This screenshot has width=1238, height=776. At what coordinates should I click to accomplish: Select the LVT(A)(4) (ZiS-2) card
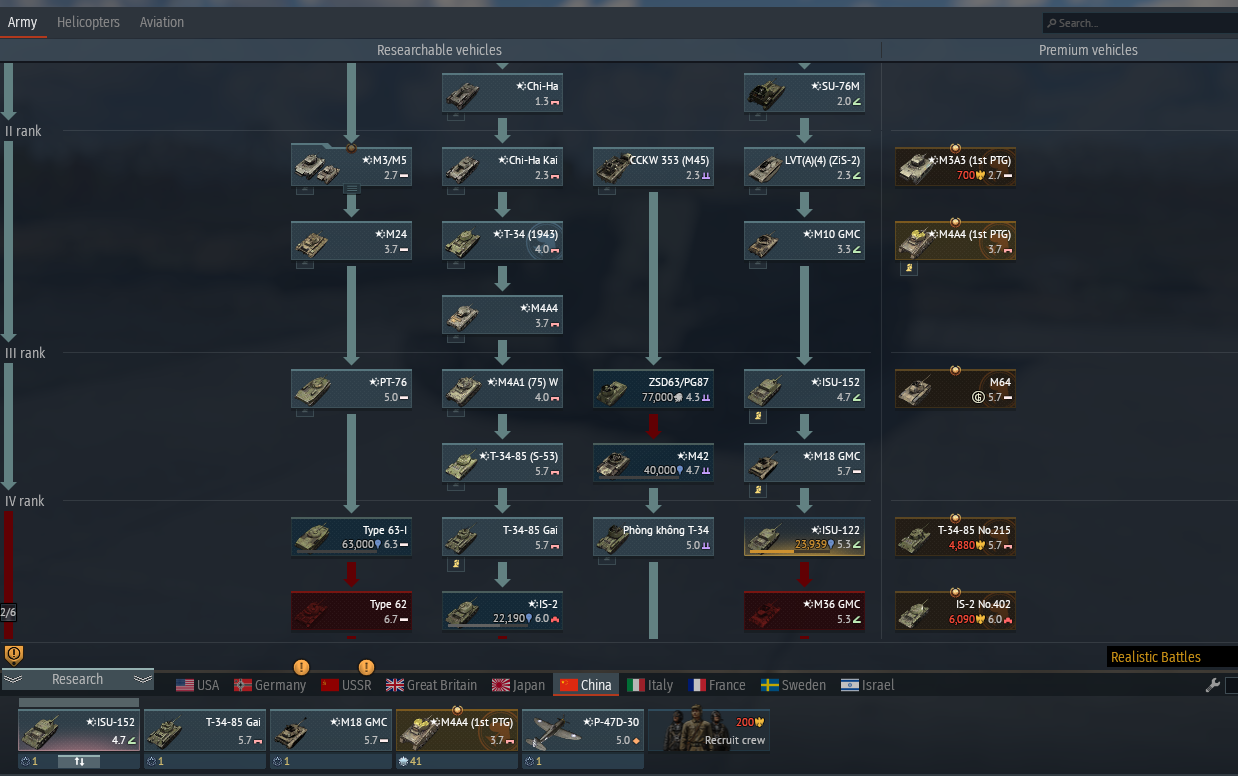click(x=804, y=167)
